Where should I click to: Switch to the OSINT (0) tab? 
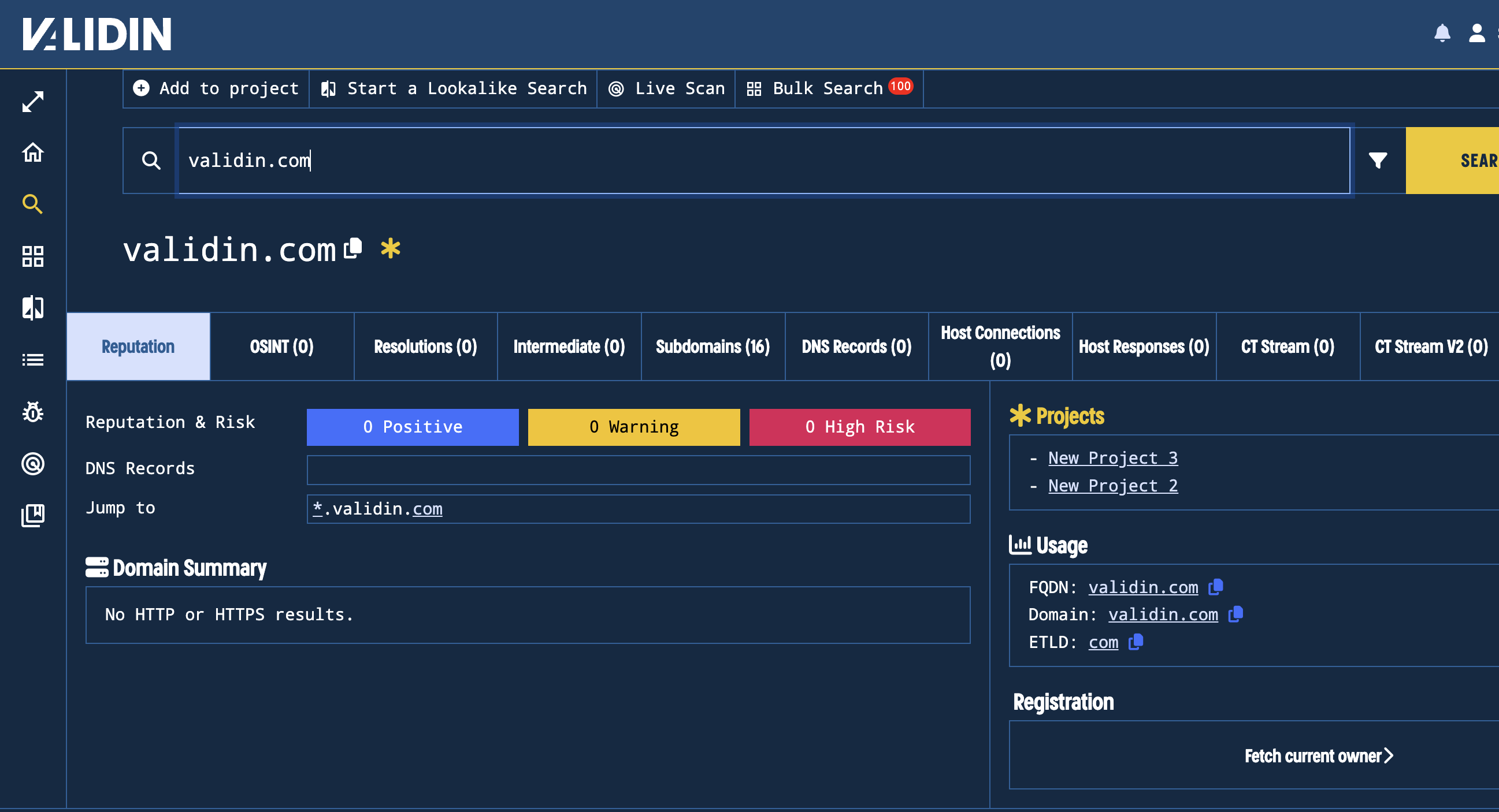[x=281, y=347]
